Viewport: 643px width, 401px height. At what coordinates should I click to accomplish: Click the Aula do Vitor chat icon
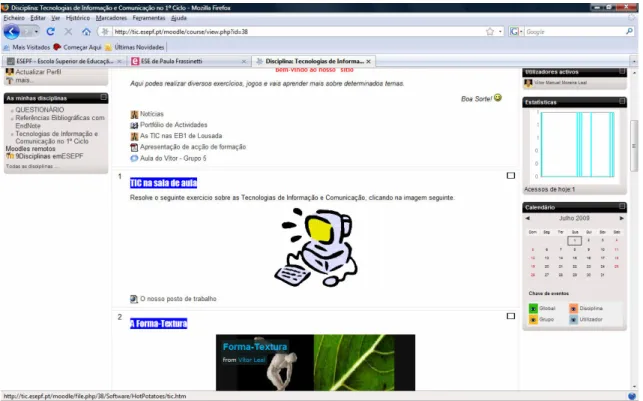click(x=134, y=158)
